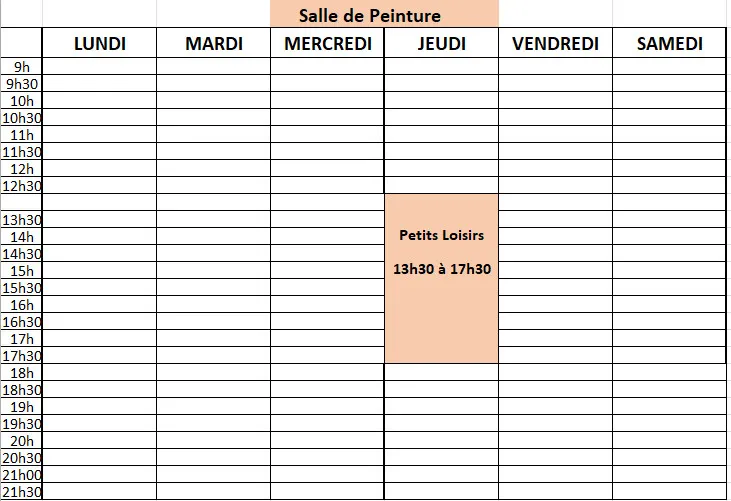
Task: Select the JEUDI column header
Action: [x=441, y=43]
